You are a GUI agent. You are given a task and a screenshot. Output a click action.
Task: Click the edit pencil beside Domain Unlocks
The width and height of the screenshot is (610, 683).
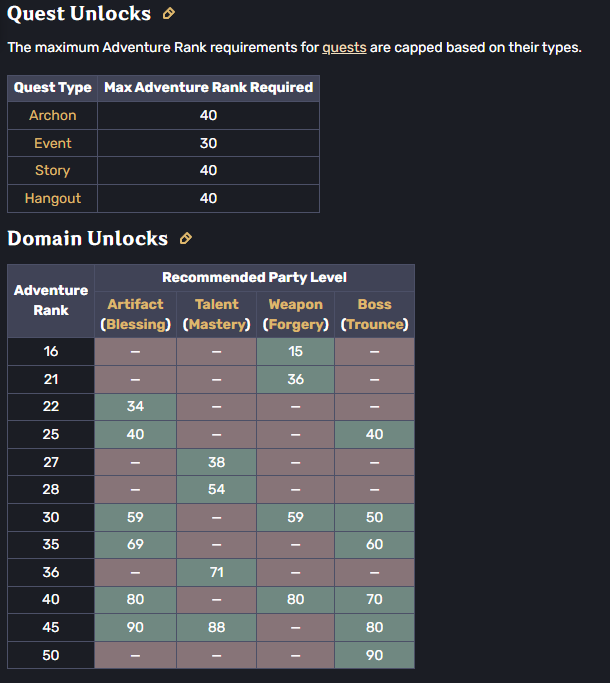click(186, 238)
